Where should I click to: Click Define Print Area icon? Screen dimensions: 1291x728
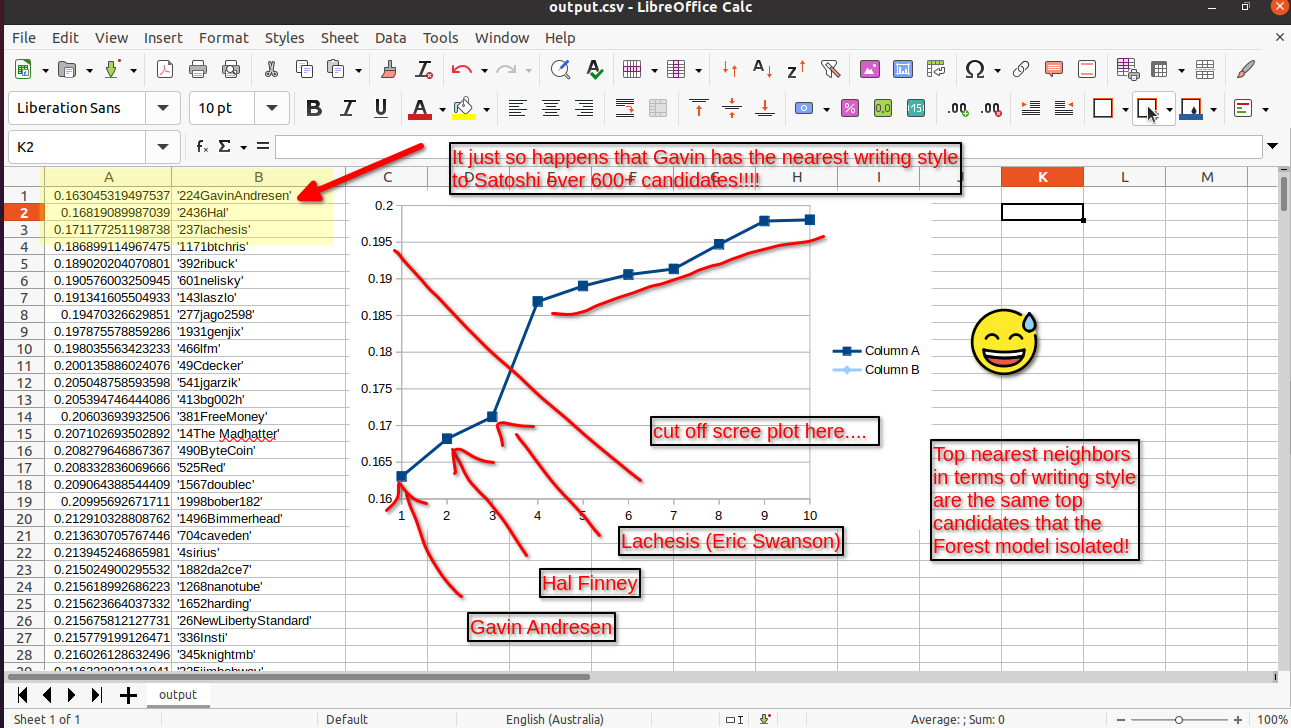(1129, 69)
